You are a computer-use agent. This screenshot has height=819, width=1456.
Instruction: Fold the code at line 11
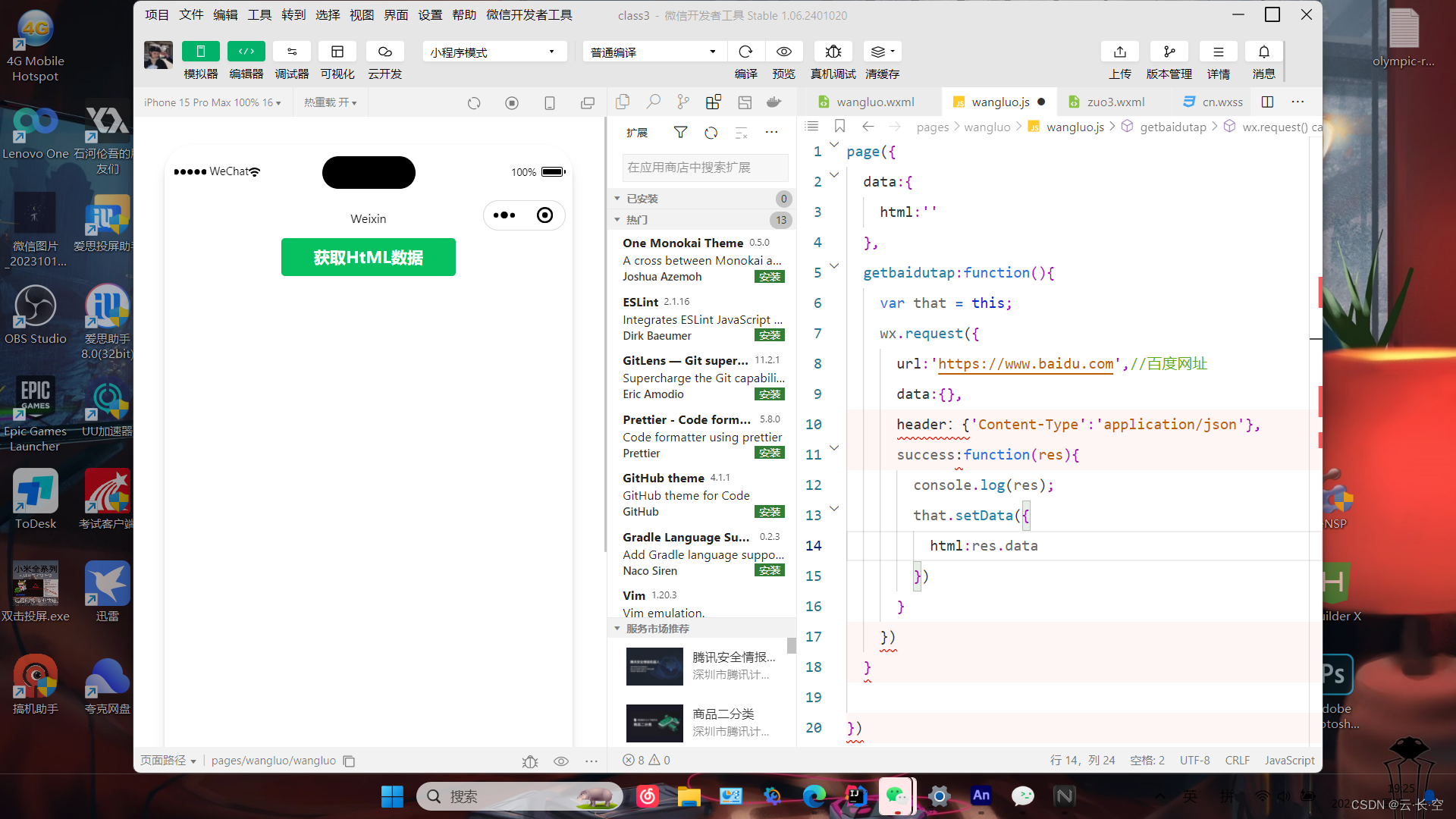[834, 448]
